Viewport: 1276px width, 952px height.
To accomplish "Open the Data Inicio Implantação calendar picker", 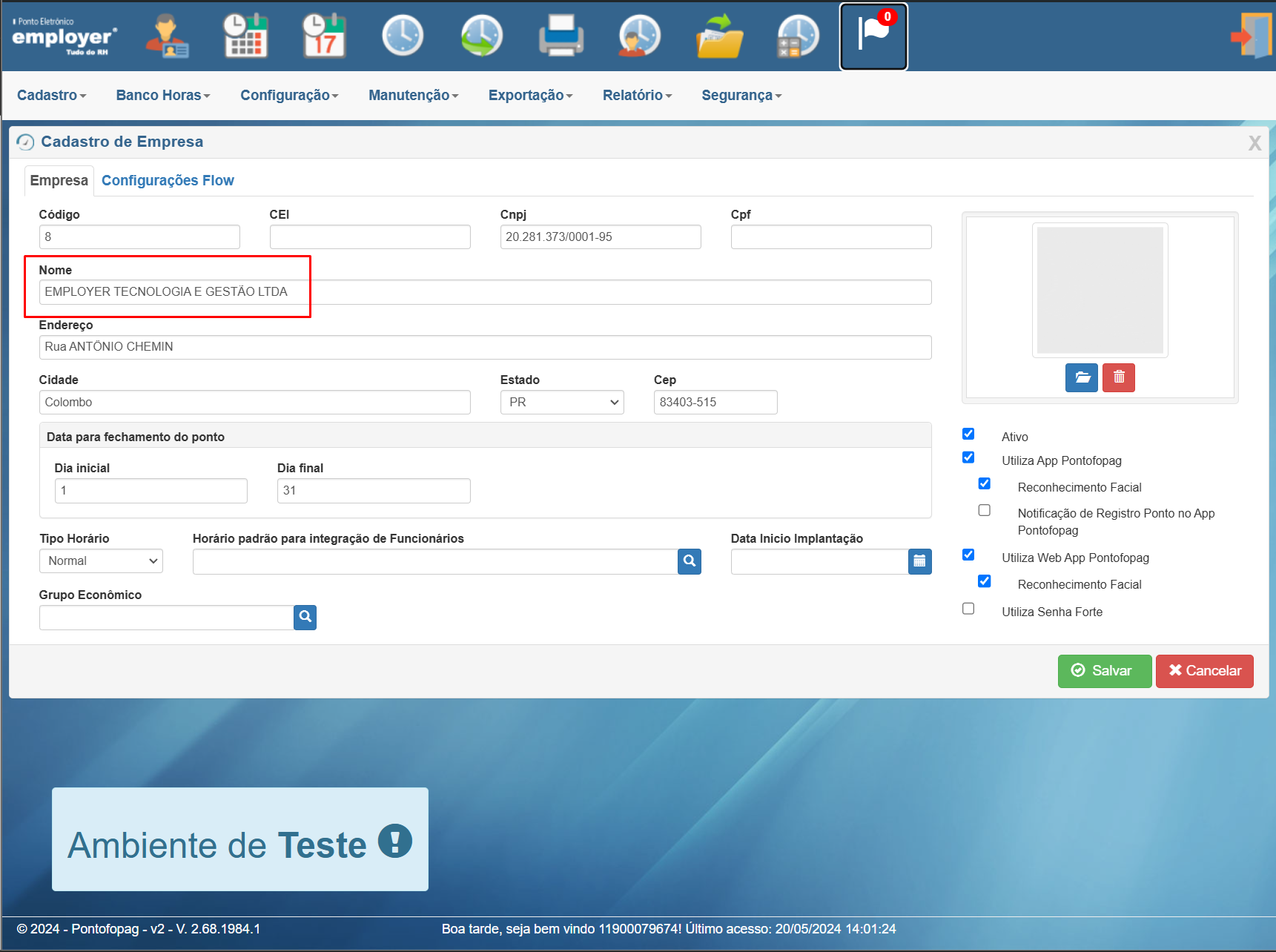I will pos(920,561).
